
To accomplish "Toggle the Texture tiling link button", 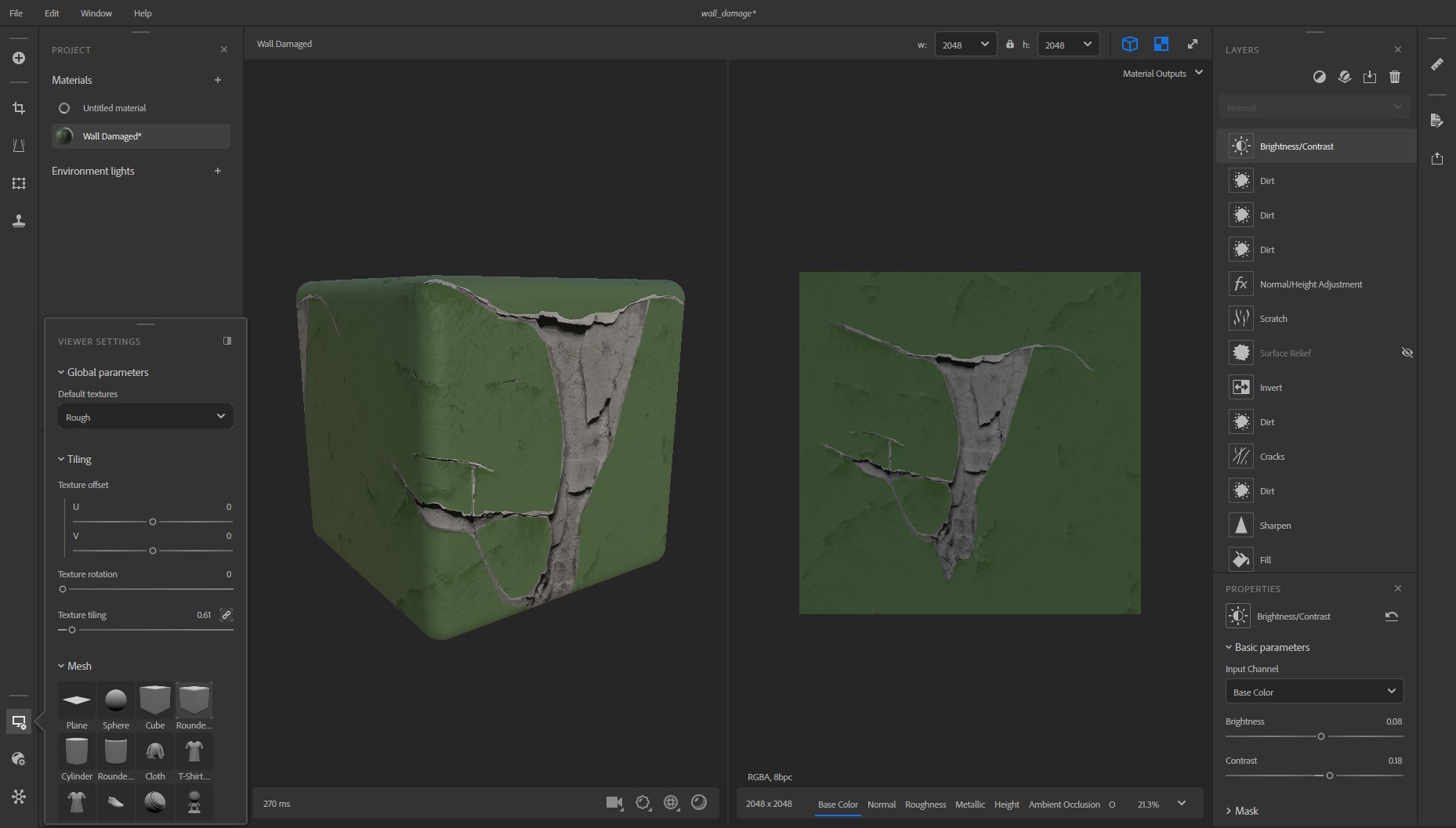I will [226, 615].
